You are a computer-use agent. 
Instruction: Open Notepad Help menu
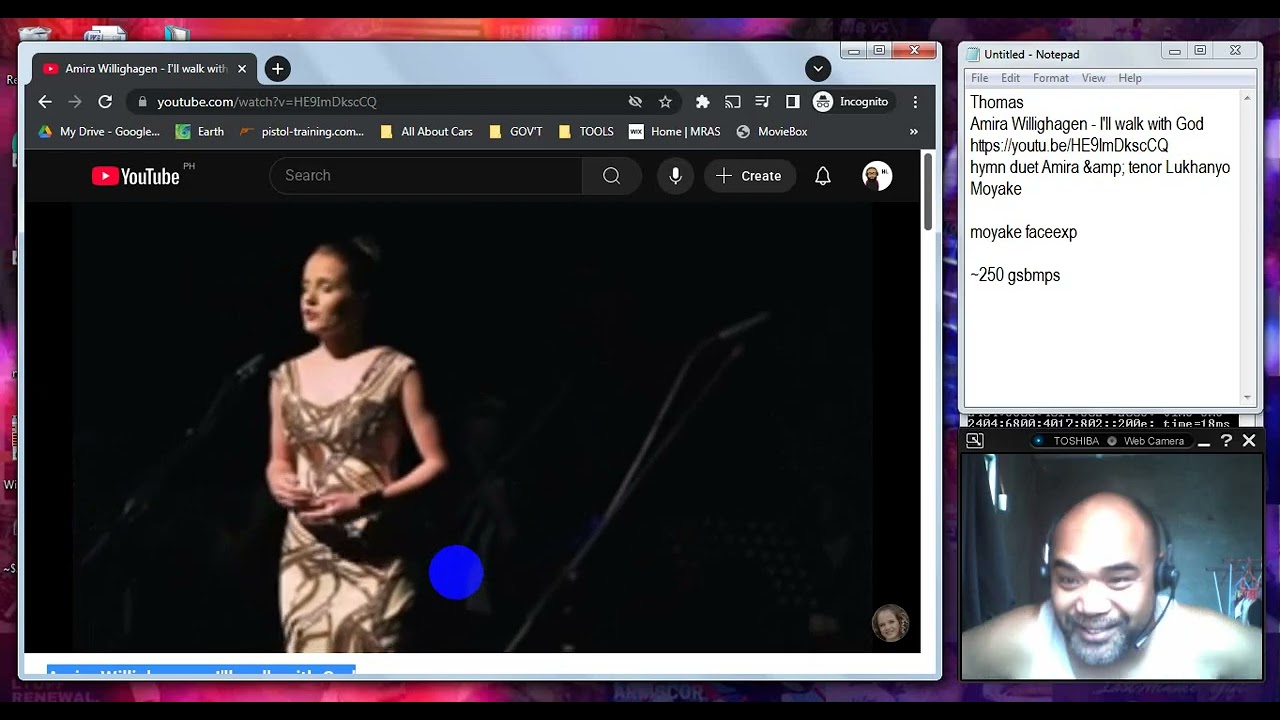[x=1130, y=78]
